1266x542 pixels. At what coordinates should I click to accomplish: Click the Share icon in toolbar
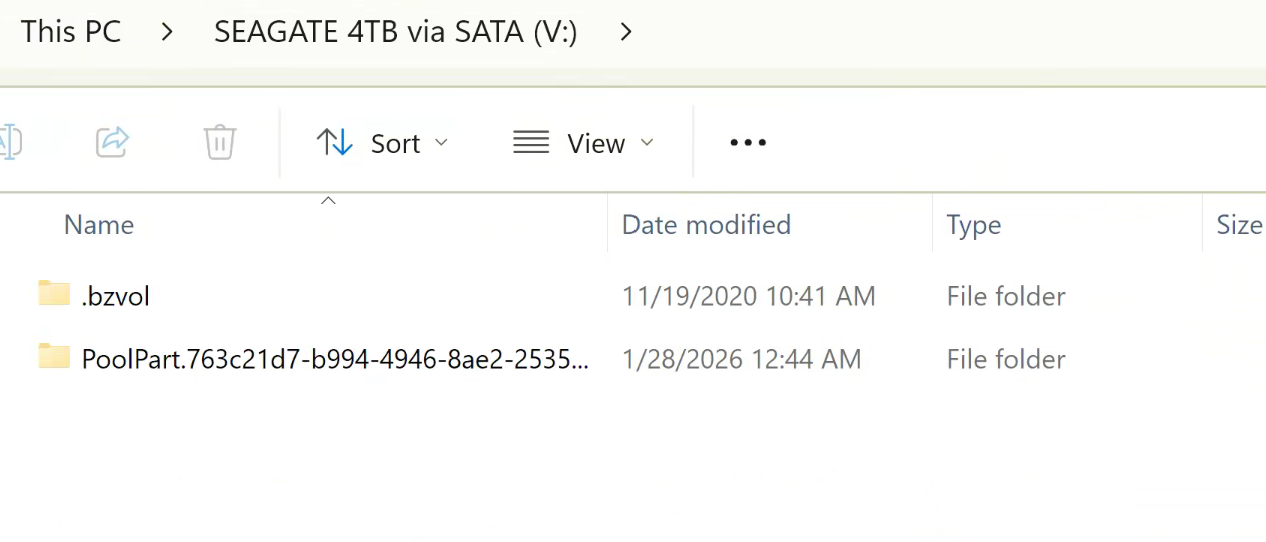113,142
